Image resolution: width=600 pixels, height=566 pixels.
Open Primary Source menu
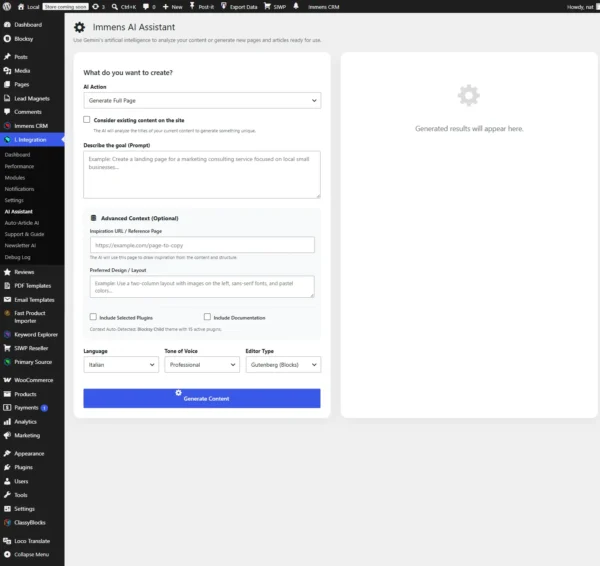click(32, 362)
